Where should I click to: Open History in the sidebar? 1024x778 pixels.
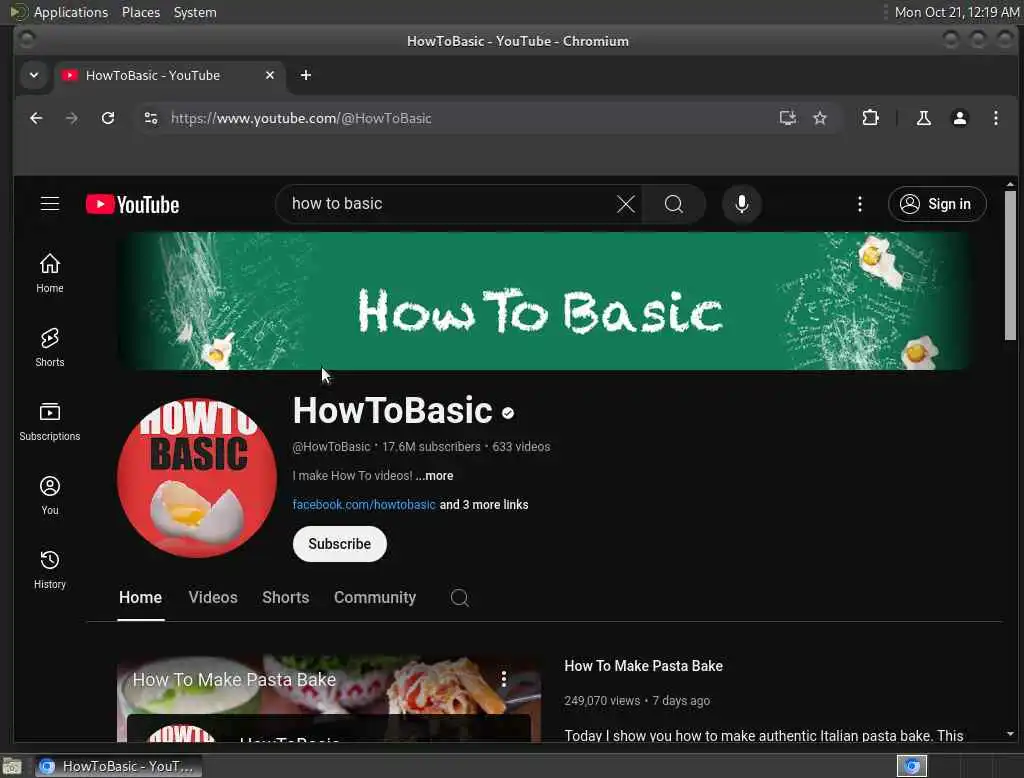50,570
